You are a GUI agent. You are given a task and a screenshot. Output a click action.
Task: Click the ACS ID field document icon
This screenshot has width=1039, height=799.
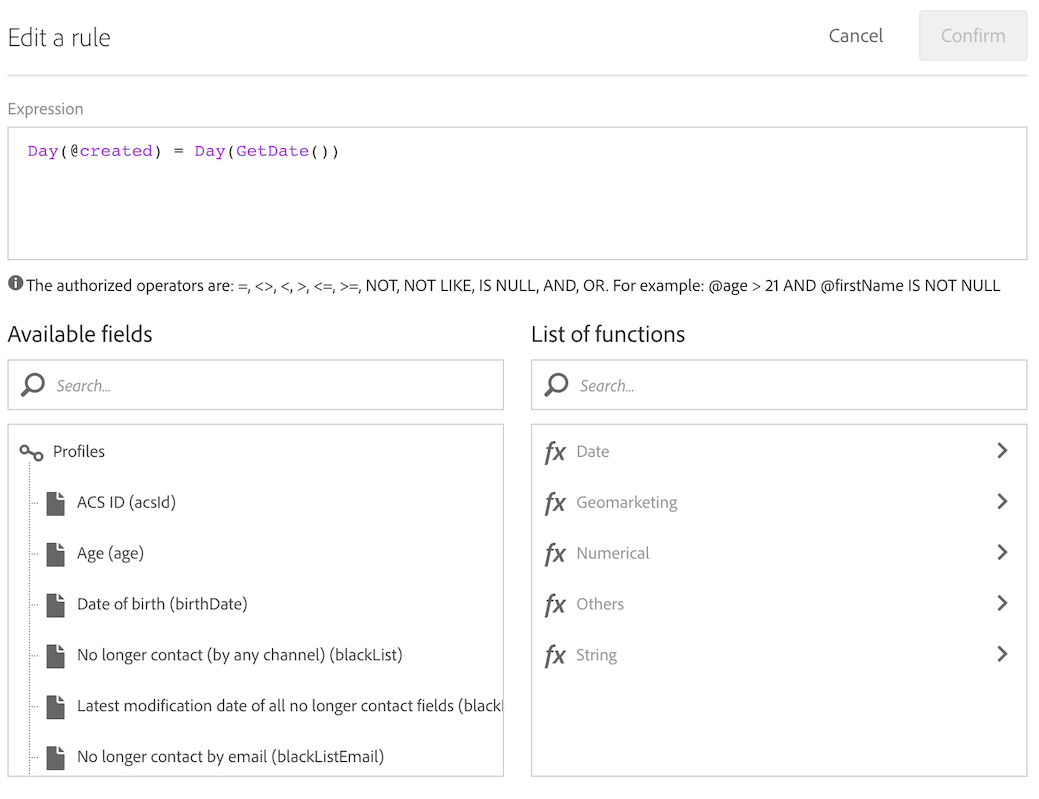[56, 503]
